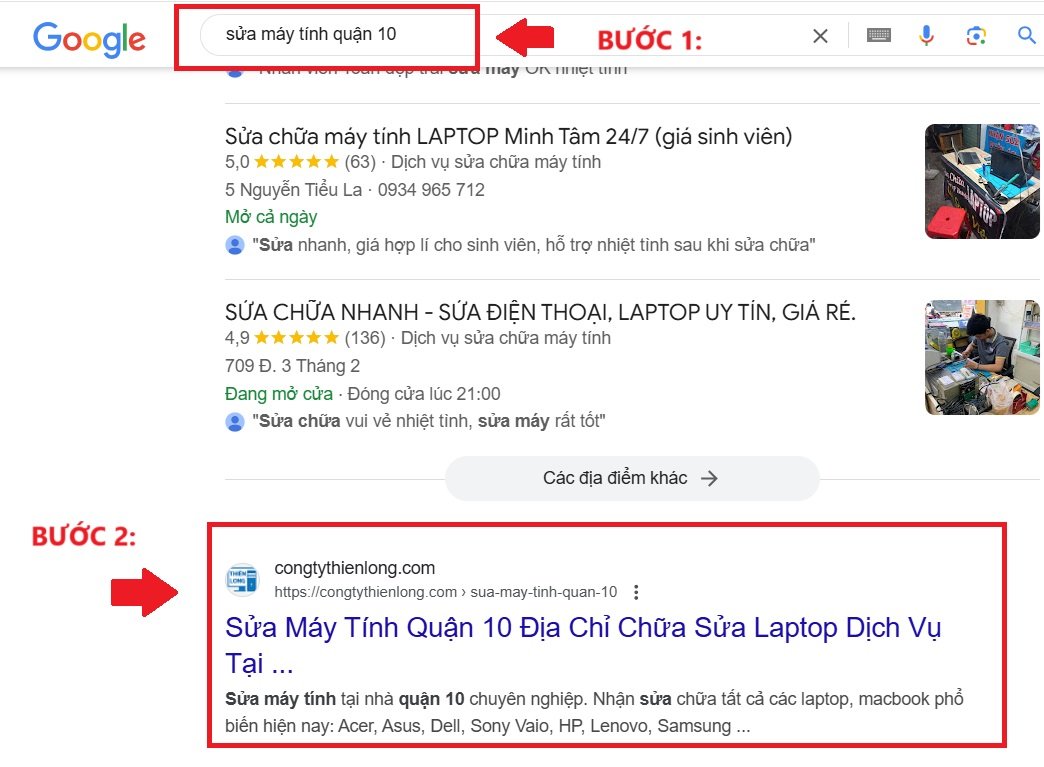1044x767 pixels.
Task: Clear the search query with X icon
Action: point(820,36)
